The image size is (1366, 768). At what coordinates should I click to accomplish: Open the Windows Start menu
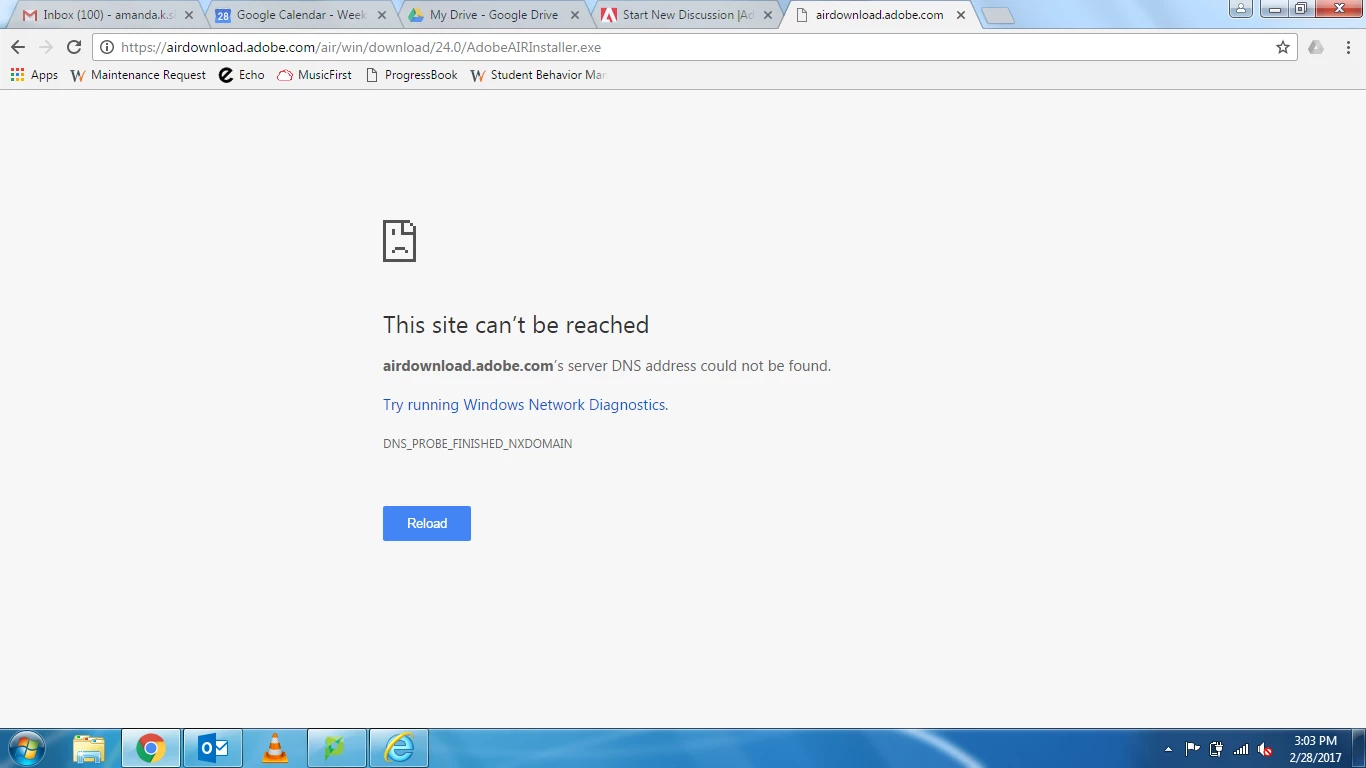coord(27,748)
